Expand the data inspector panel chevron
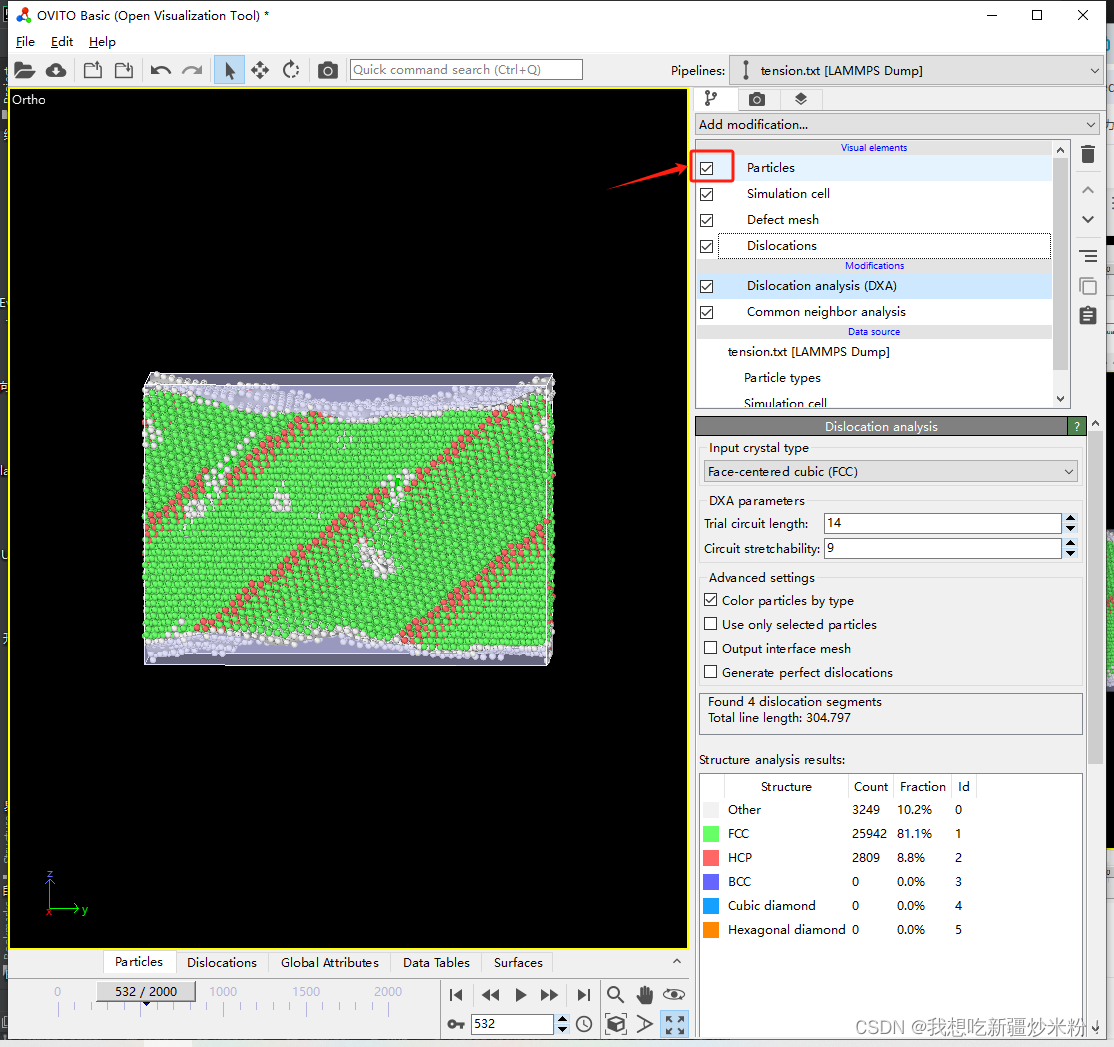Image resolution: width=1114 pixels, height=1047 pixels. [677, 961]
